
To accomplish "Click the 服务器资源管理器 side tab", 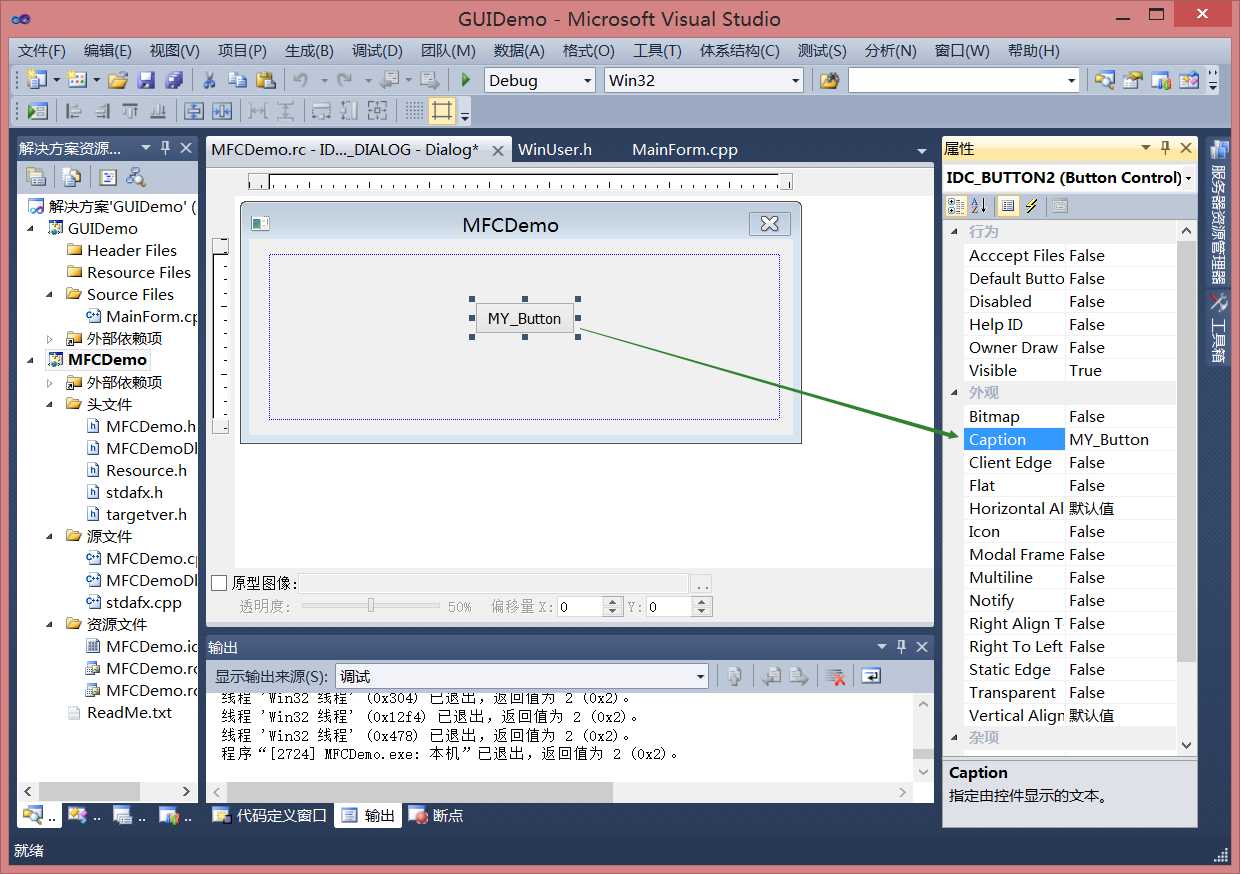I will tap(1219, 212).
